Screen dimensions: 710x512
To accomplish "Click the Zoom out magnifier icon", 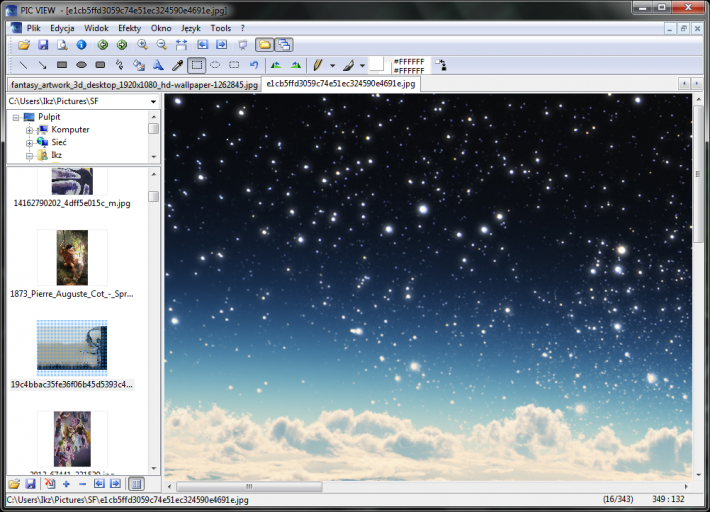I will coord(162,45).
